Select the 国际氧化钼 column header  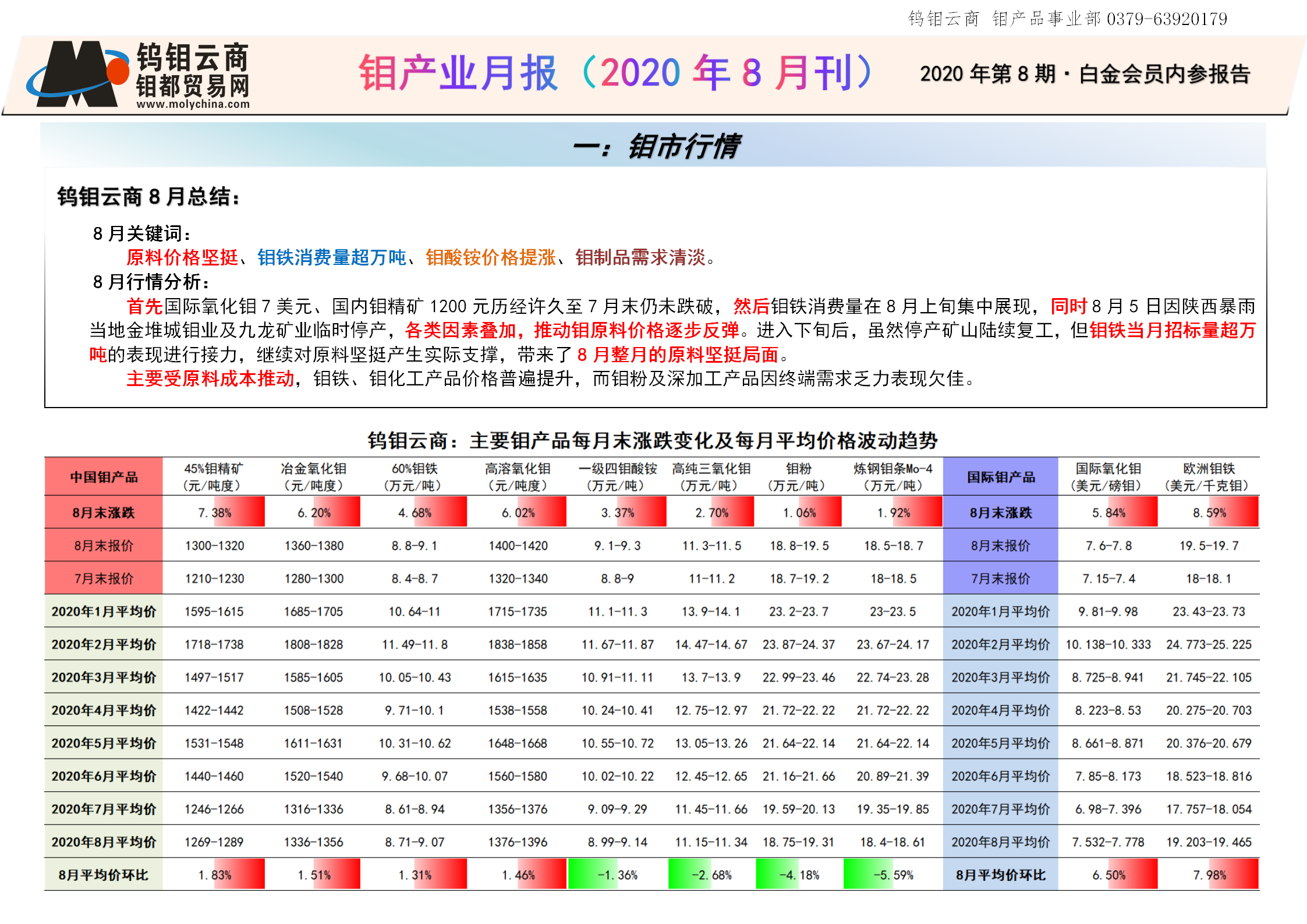(x=1108, y=477)
